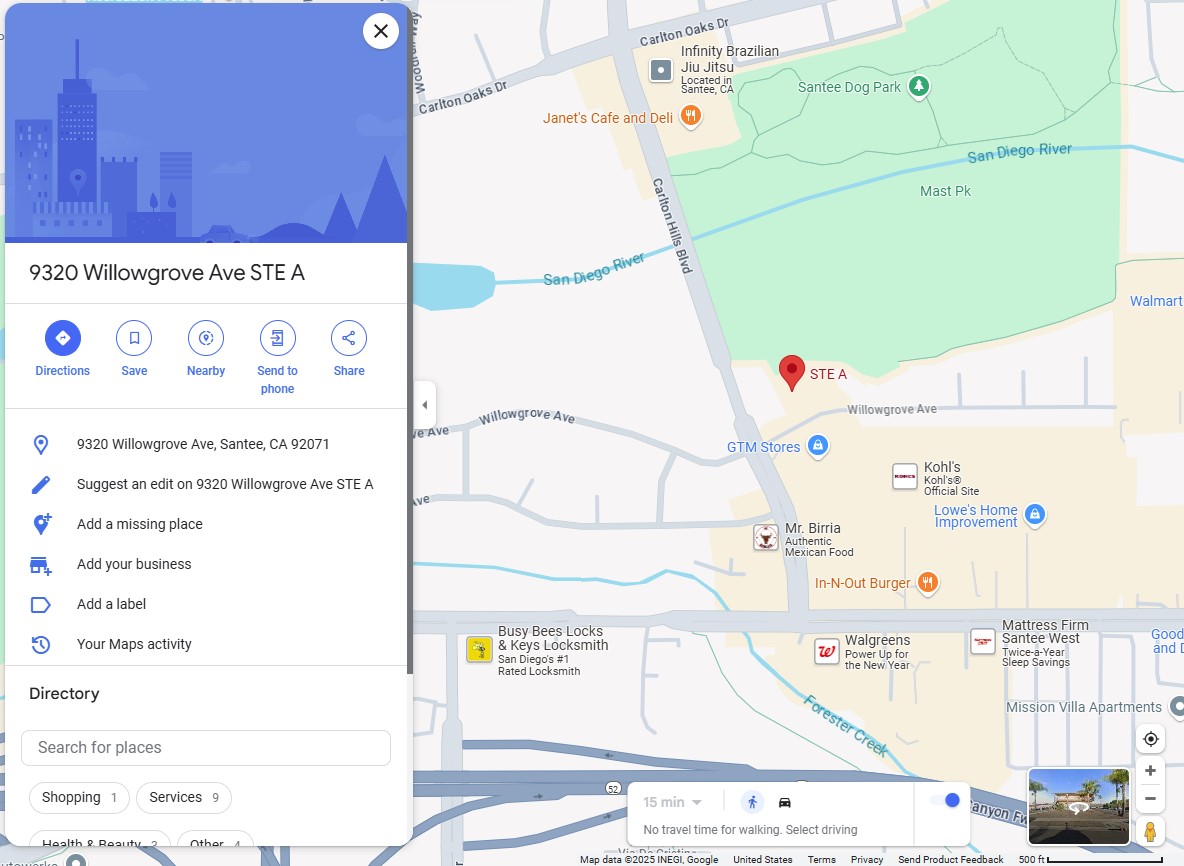Screen dimensions: 1184x866
Task: Click GTM Stores shopping marker
Action: pyautogui.click(x=818, y=445)
